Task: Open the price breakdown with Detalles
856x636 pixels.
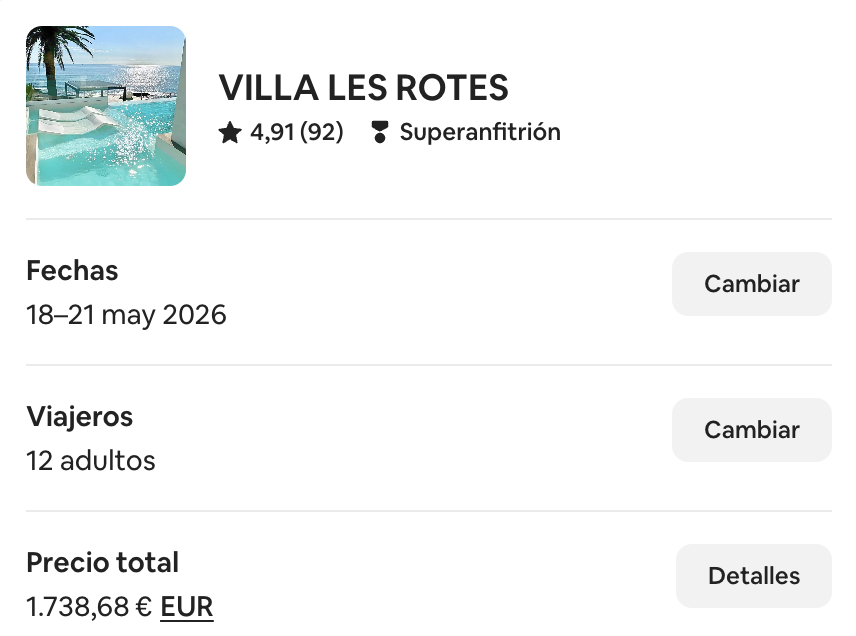Action: pyautogui.click(x=753, y=575)
